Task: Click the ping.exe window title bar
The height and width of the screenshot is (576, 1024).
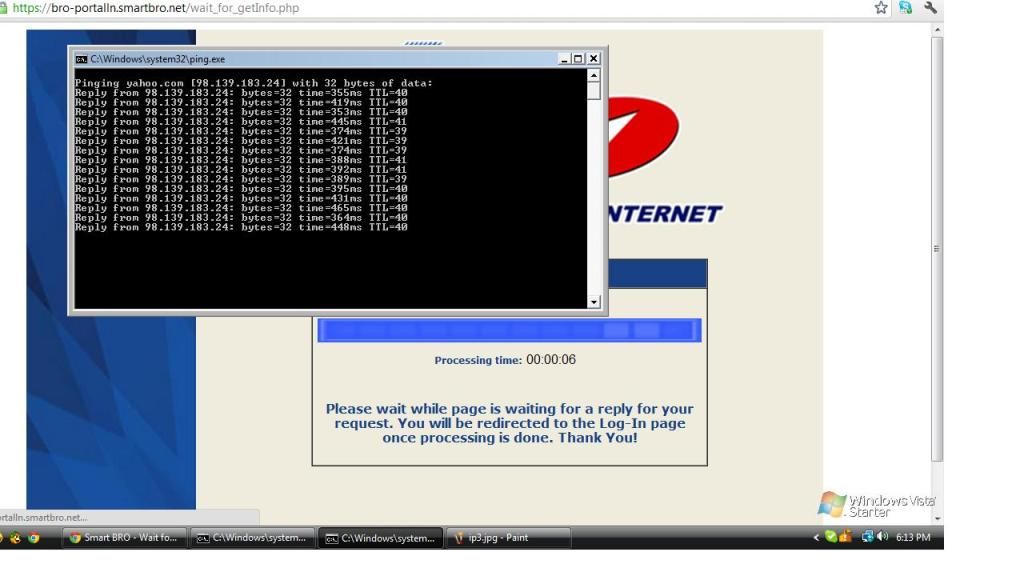Action: pos(337,59)
